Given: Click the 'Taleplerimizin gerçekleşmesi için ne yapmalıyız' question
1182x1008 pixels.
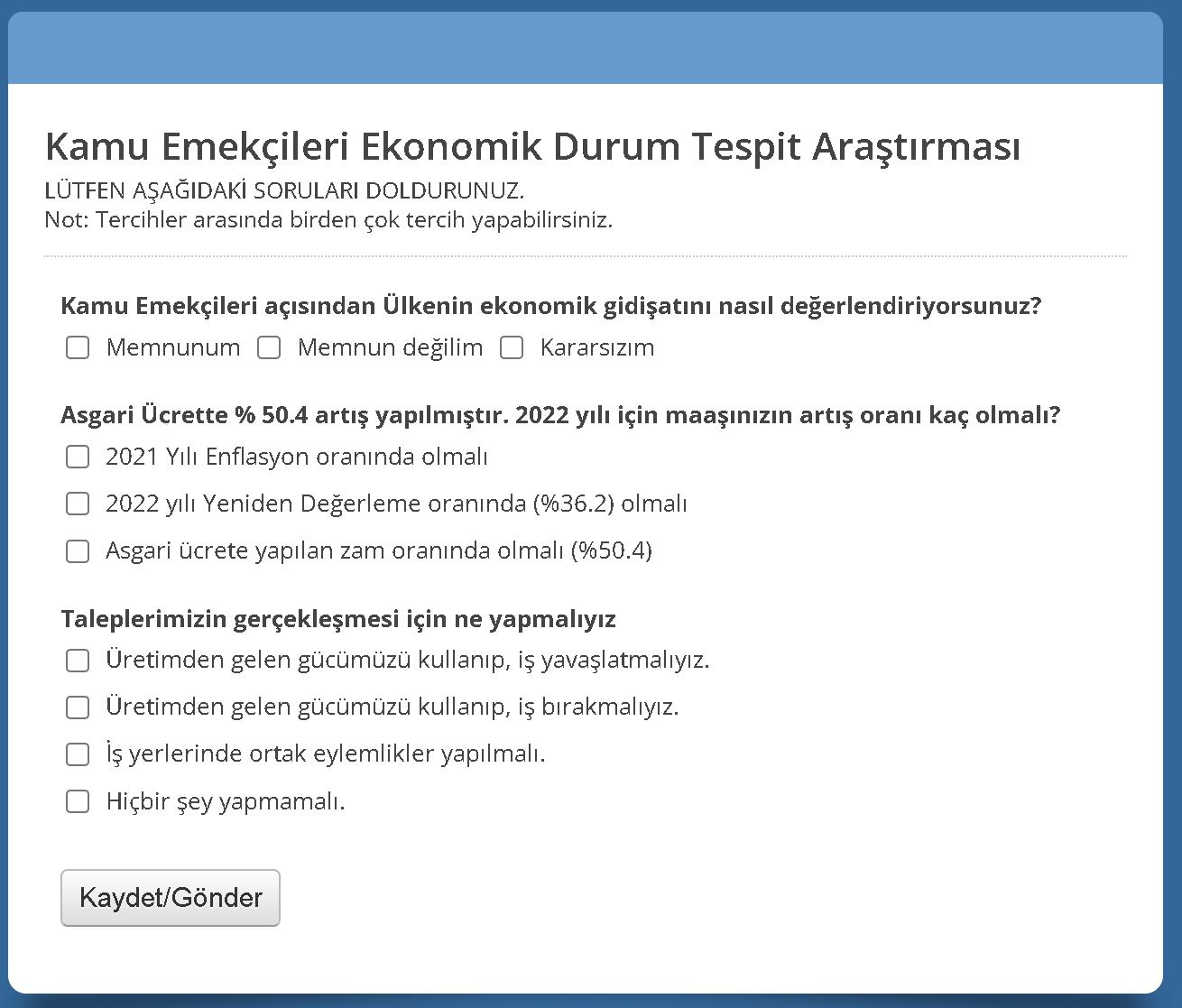Looking at the screenshot, I should pos(338,619).
